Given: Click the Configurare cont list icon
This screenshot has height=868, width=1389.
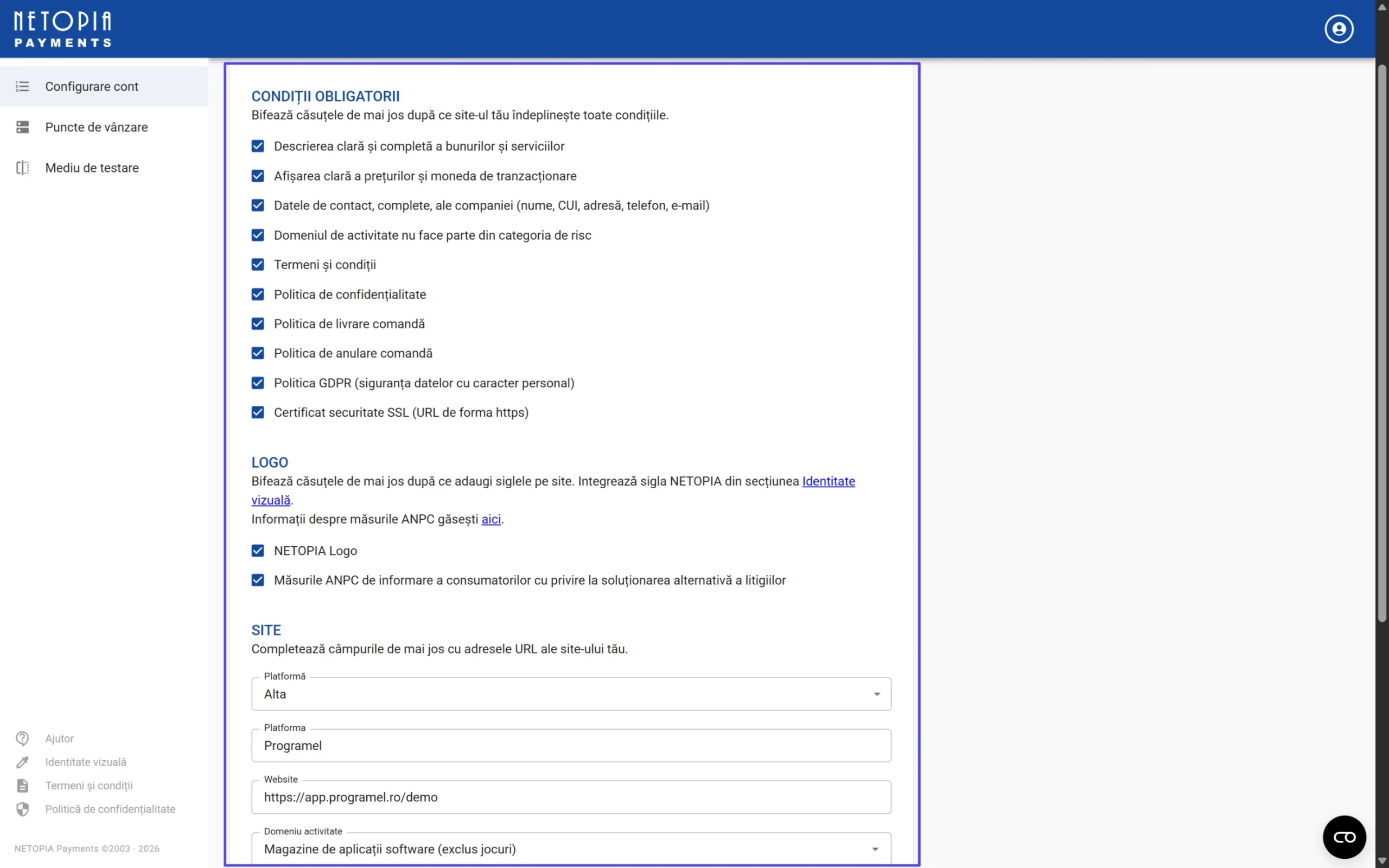Looking at the screenshot, I should point(22,87).
